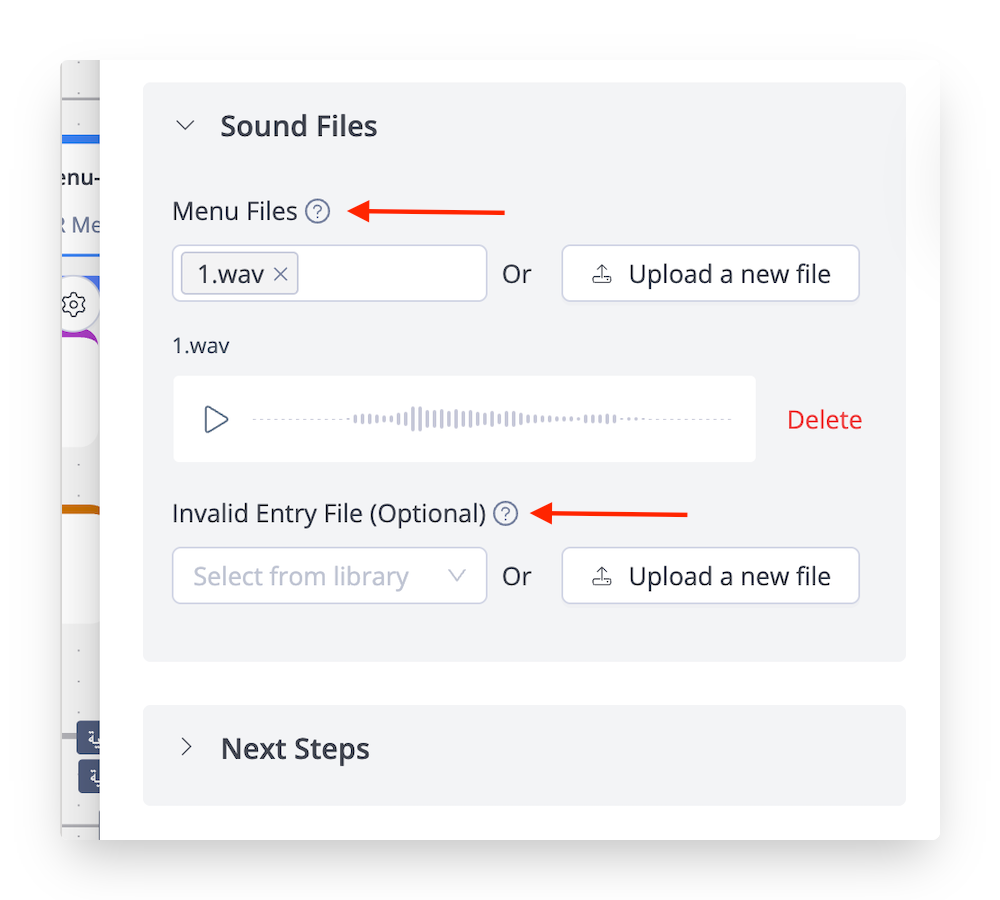Click the lower dark node icon at bottom-left
1000x900 pixels.
click(x=90, y=775)
